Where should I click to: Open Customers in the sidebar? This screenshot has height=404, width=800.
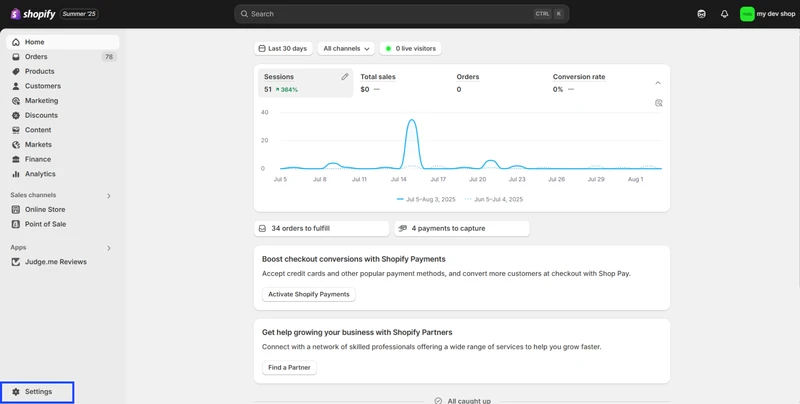[63, 86]
